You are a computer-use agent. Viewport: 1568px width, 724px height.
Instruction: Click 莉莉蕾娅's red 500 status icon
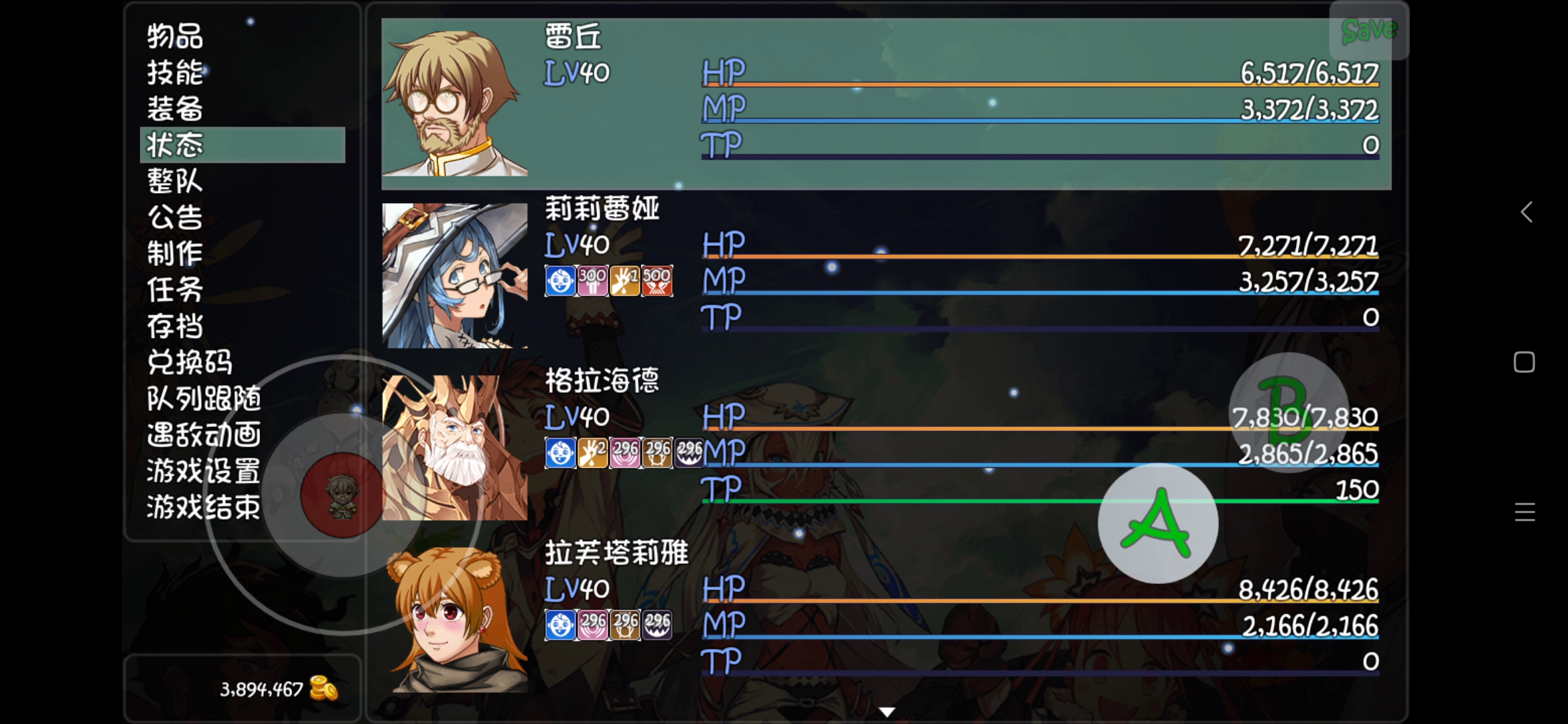(657, 281)
